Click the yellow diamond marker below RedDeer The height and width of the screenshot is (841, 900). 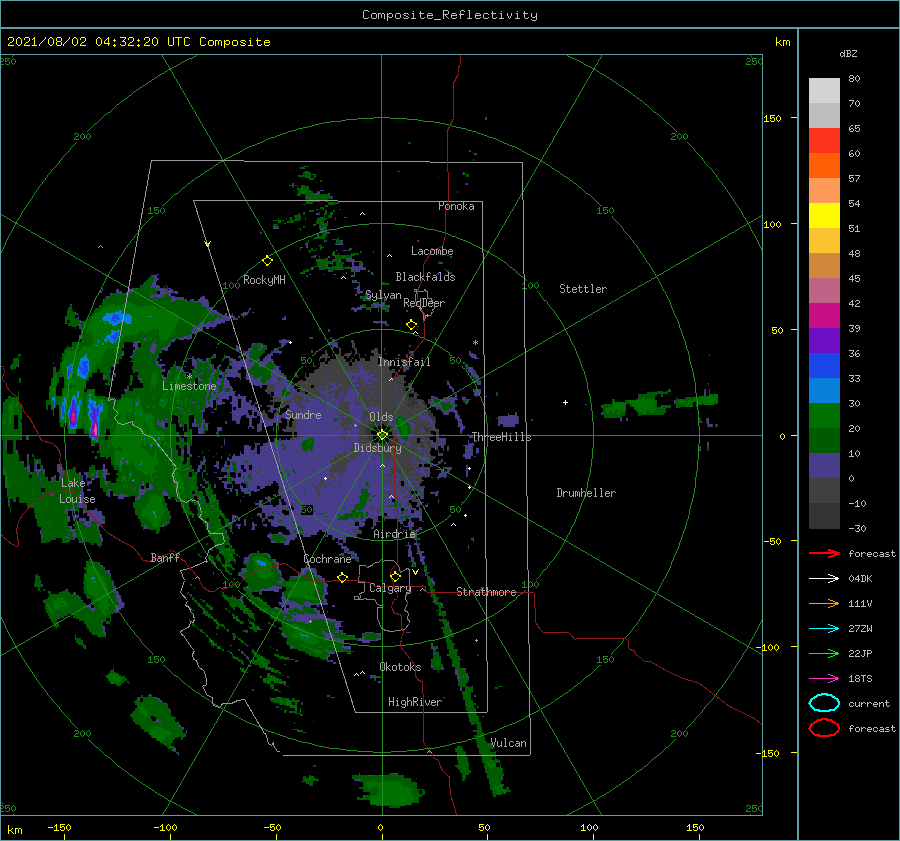click(x=412, y=325)
